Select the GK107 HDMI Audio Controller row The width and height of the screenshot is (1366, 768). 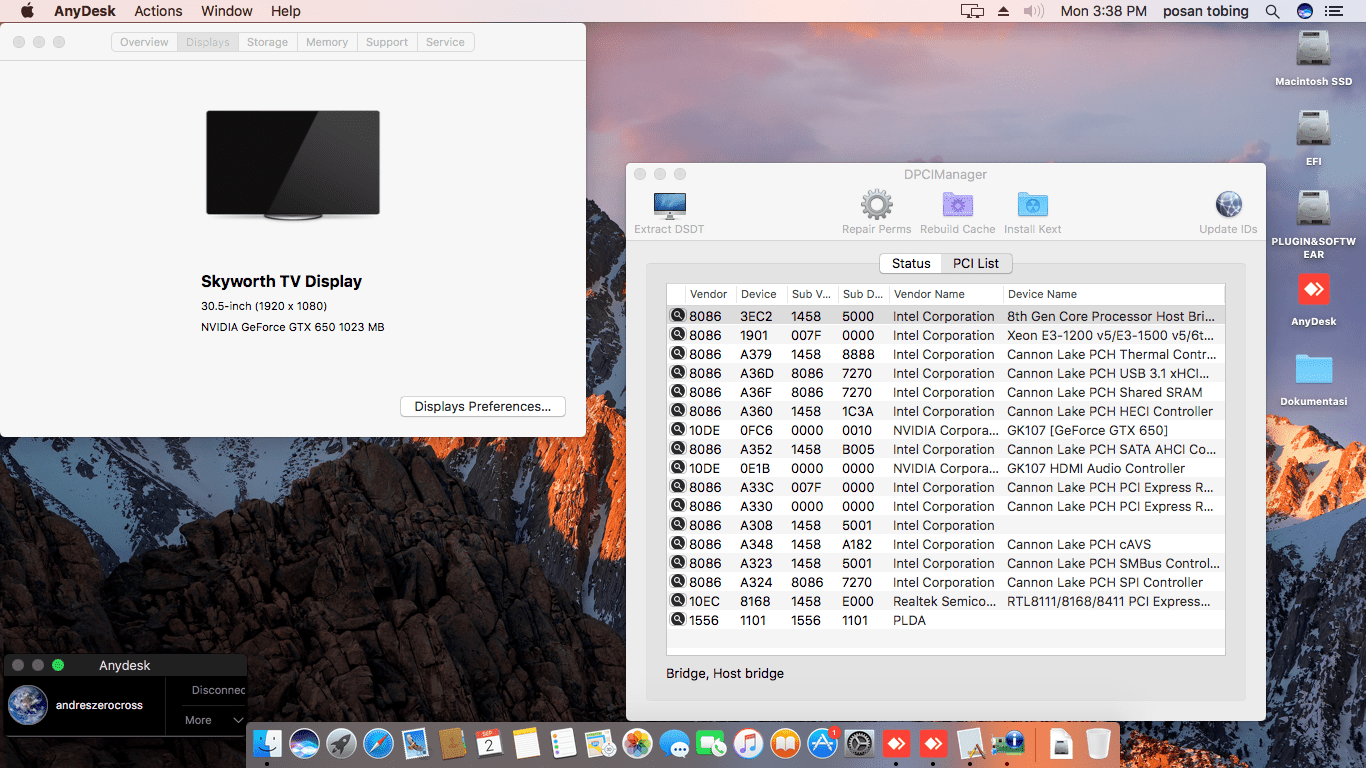point(945,468)
